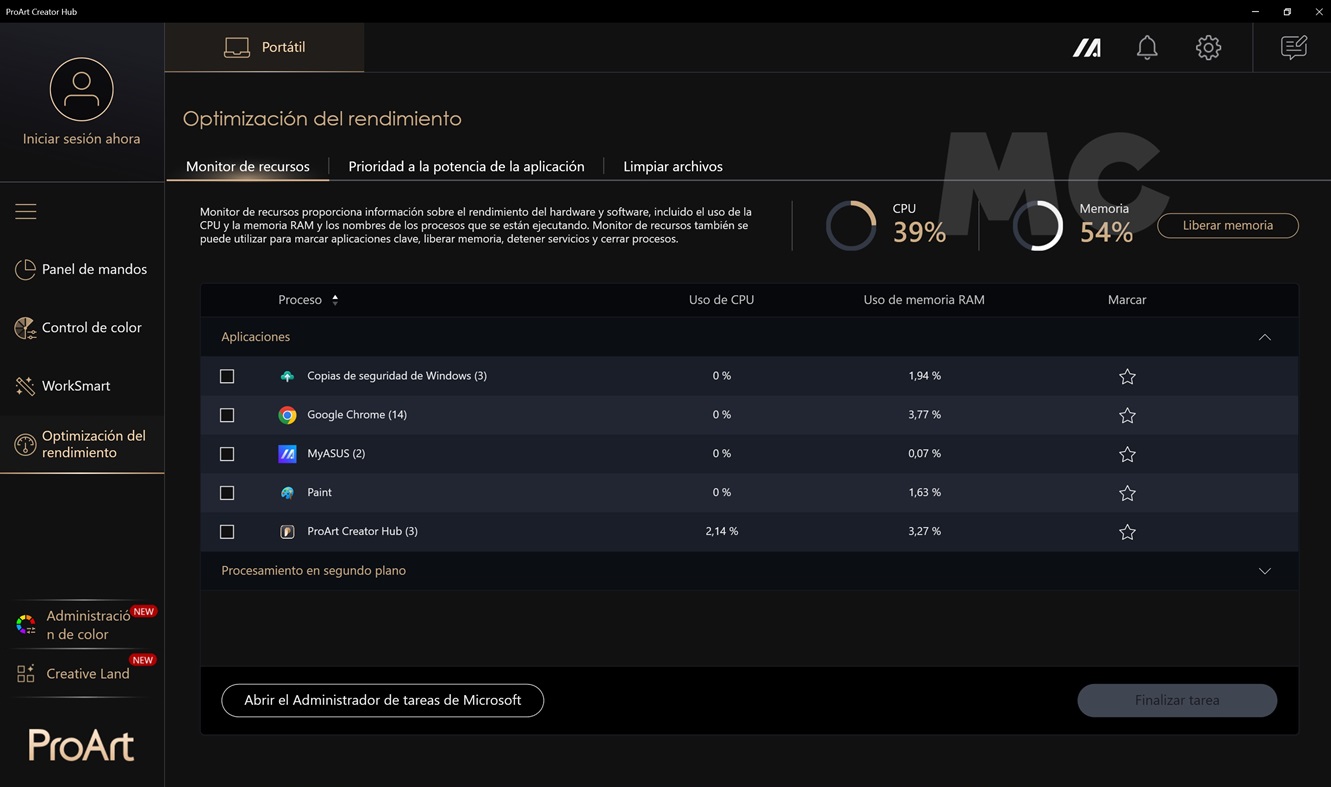Expand Procesamiento en segundo plano section
The height and width of the screenshot is (787, 1331).
click(1264, 571)
